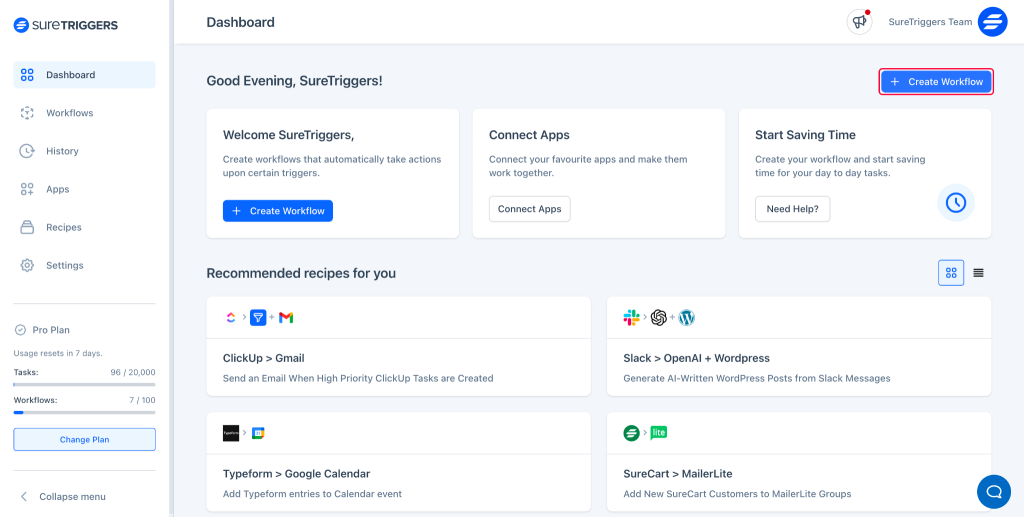Screen dimensions: 1024x517
Task: Switch recipes to list view
Action: (x=978, y=273)
